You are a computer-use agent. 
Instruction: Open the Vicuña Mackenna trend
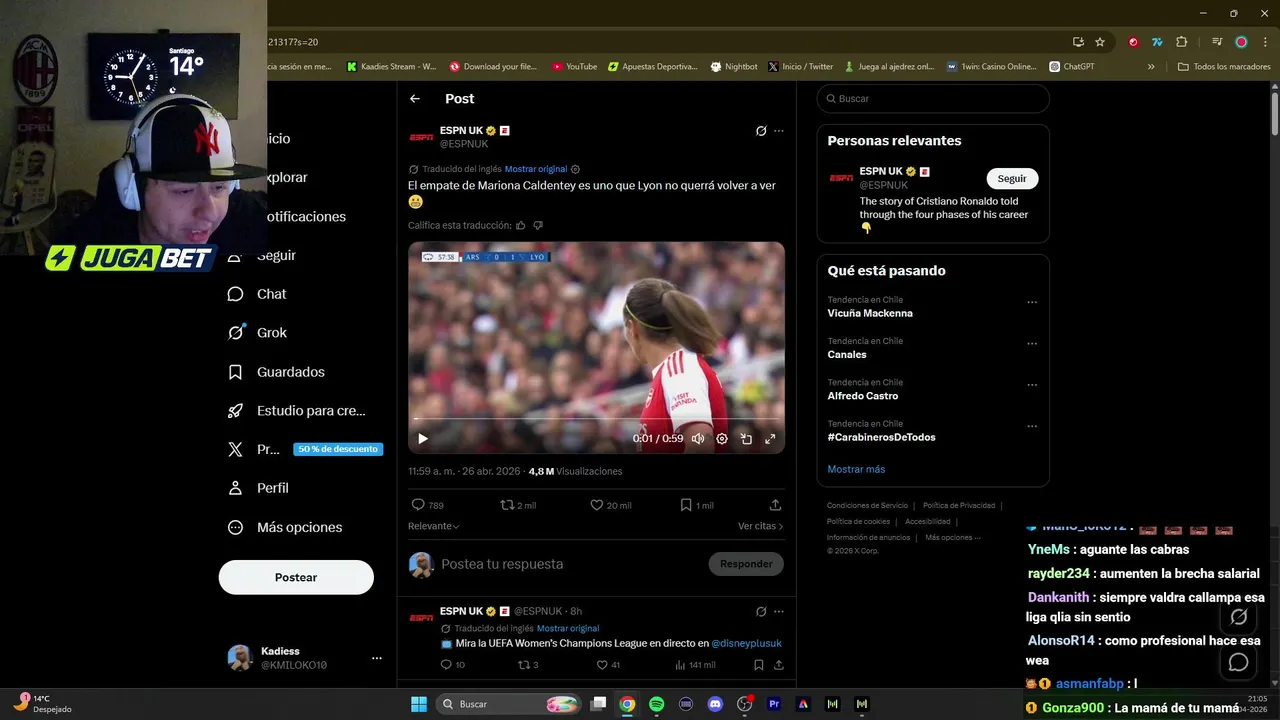[x=870, y=313]
